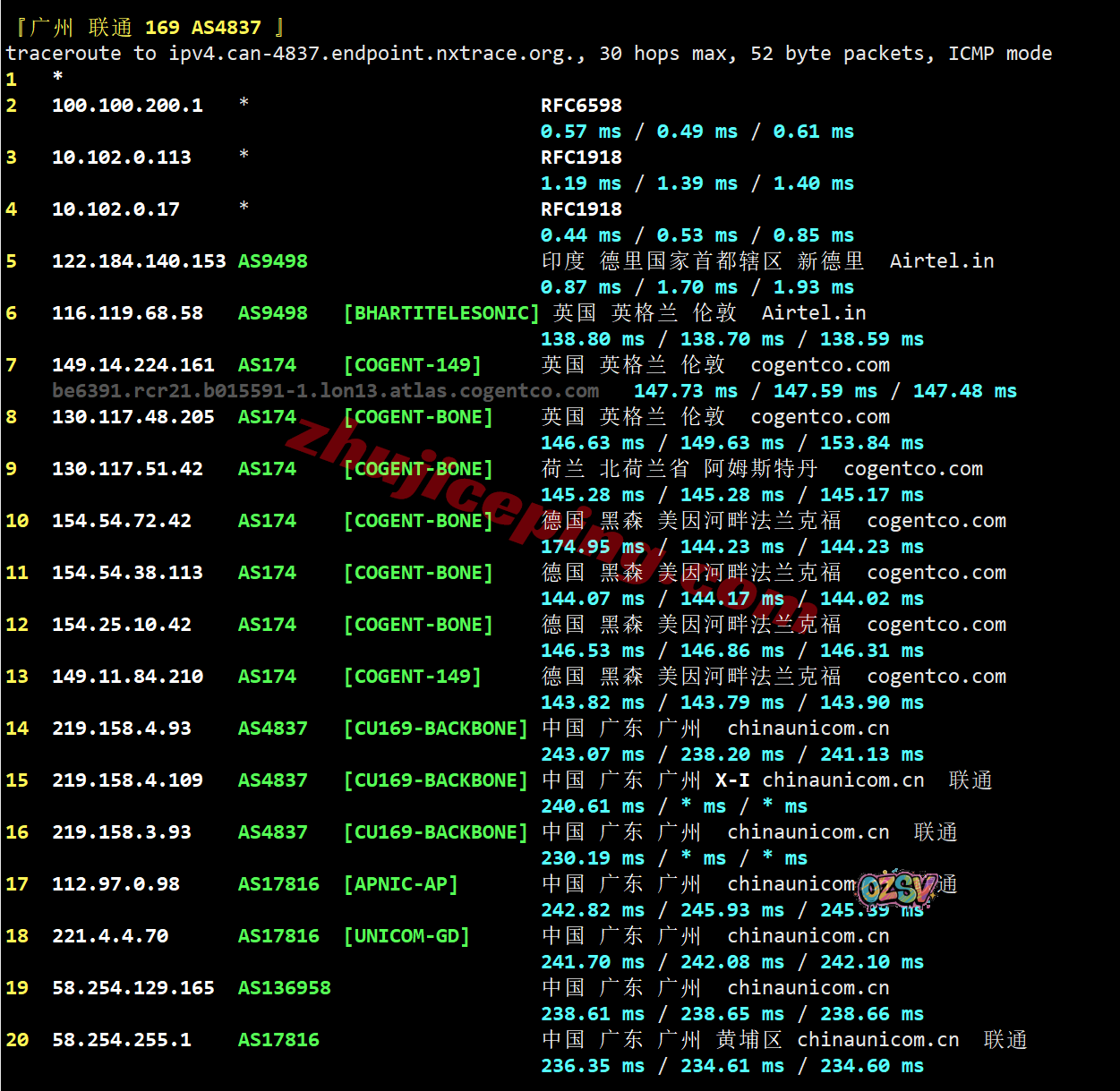Click the Airtel.in domain on hop 5
Viewport: 1120px width, 1091px height.
pyautogui.click(x=941, y=261)
